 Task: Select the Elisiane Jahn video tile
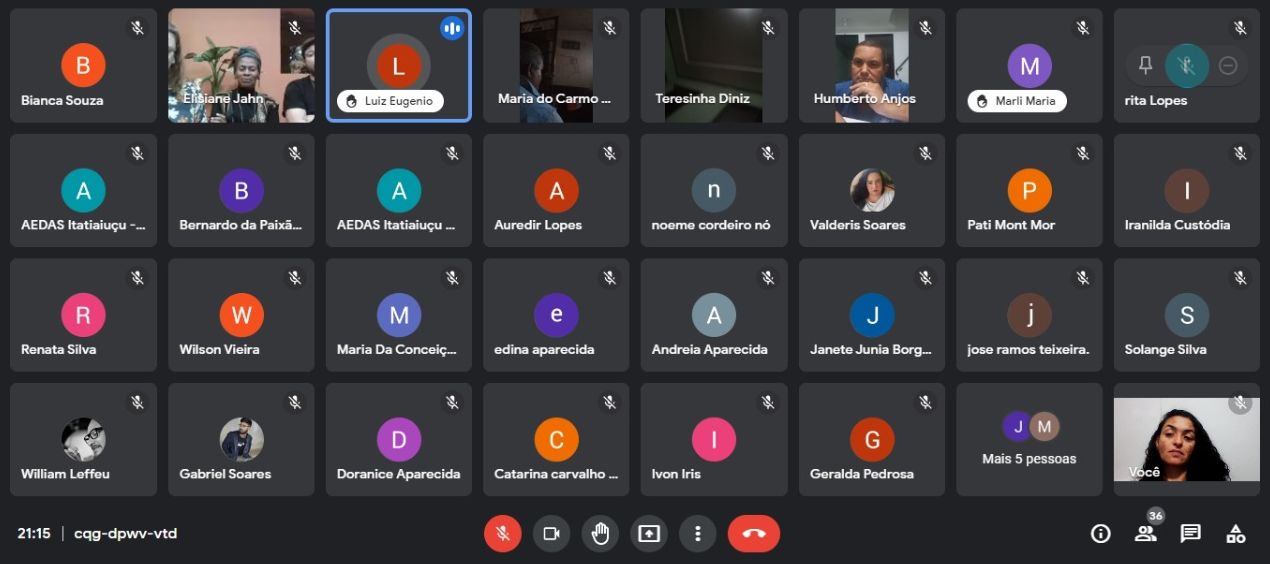click(x=241, y=65)
